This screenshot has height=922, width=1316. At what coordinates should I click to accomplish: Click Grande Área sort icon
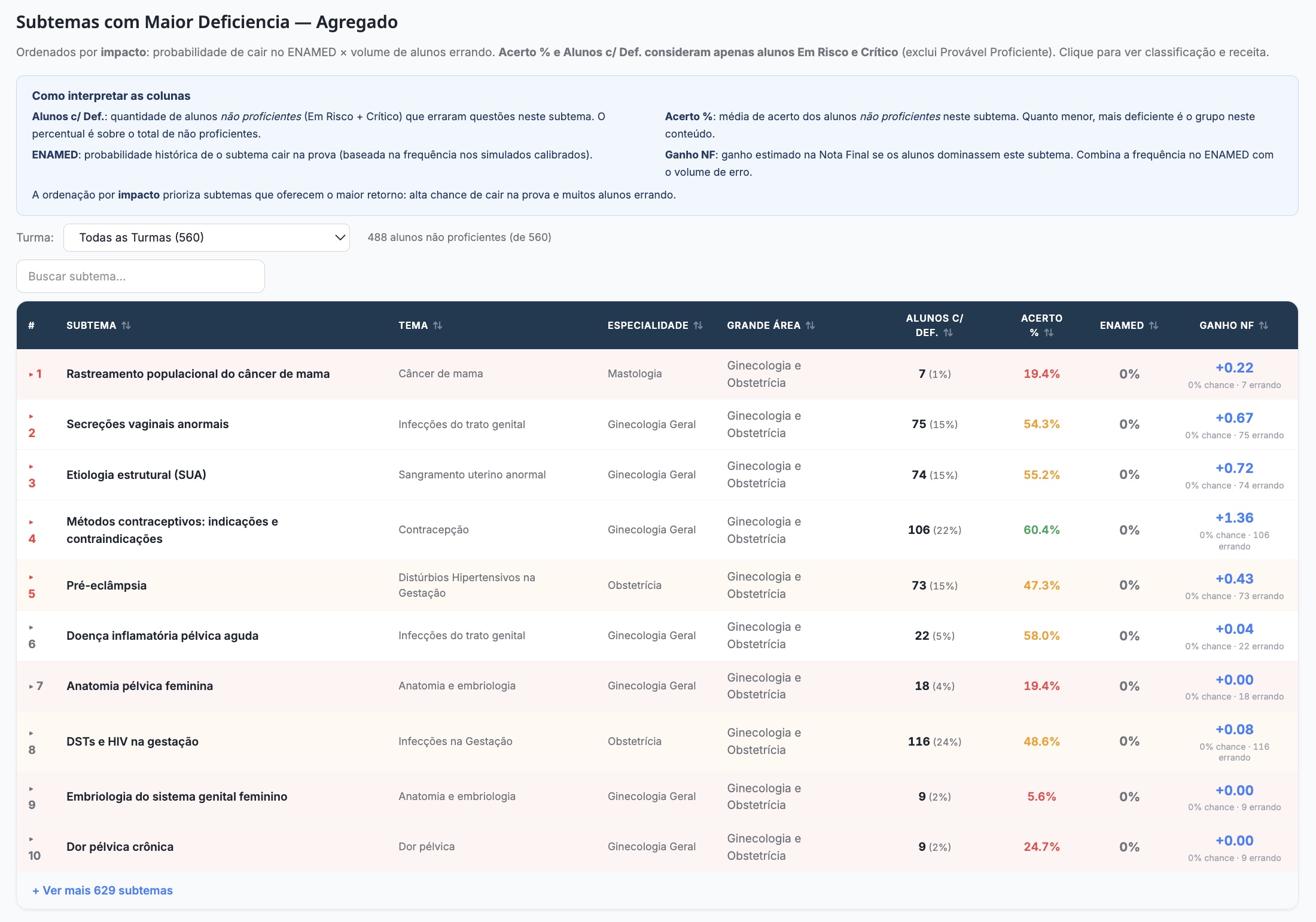pos(810,325)
